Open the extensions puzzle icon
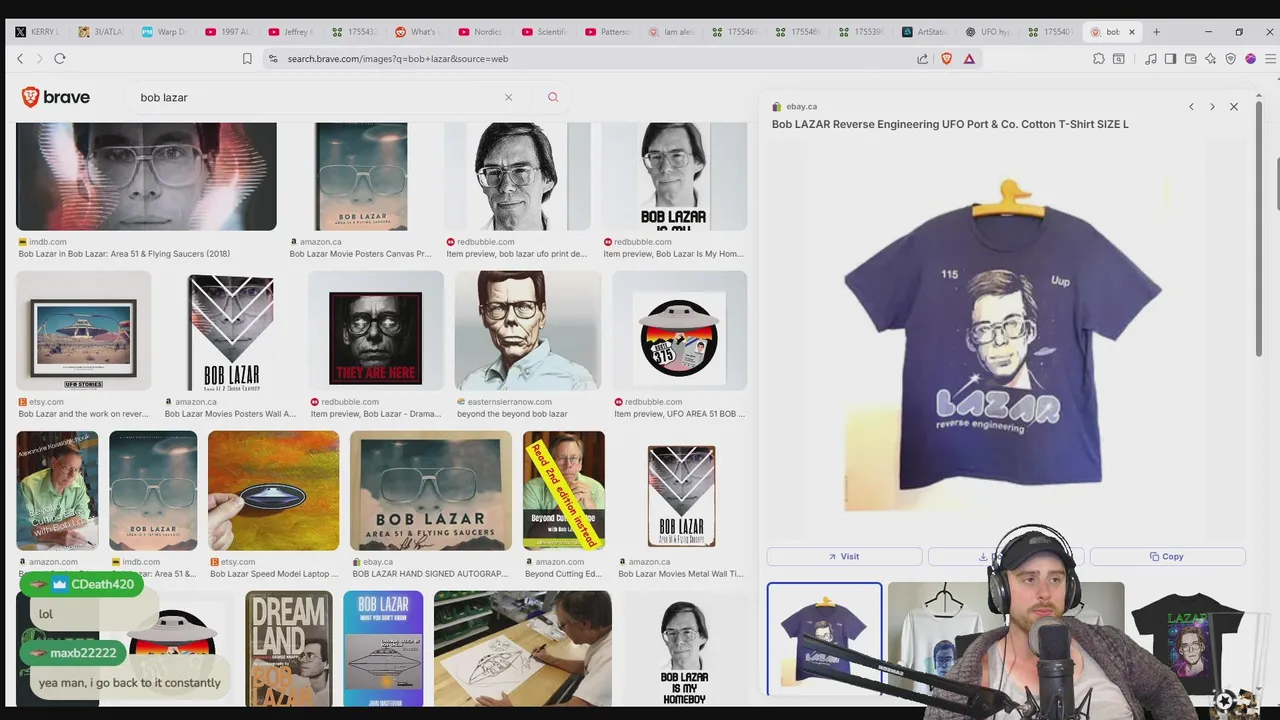Screen dimensions: 1280x720 (x=1098, y=59)
